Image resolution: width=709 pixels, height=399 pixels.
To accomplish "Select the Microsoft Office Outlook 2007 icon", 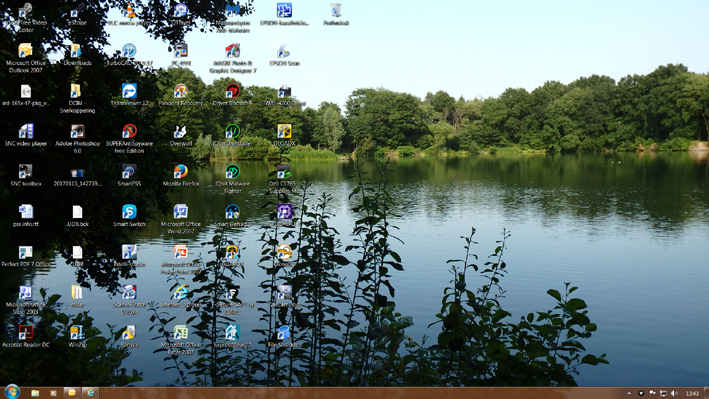I will point(25,58).
